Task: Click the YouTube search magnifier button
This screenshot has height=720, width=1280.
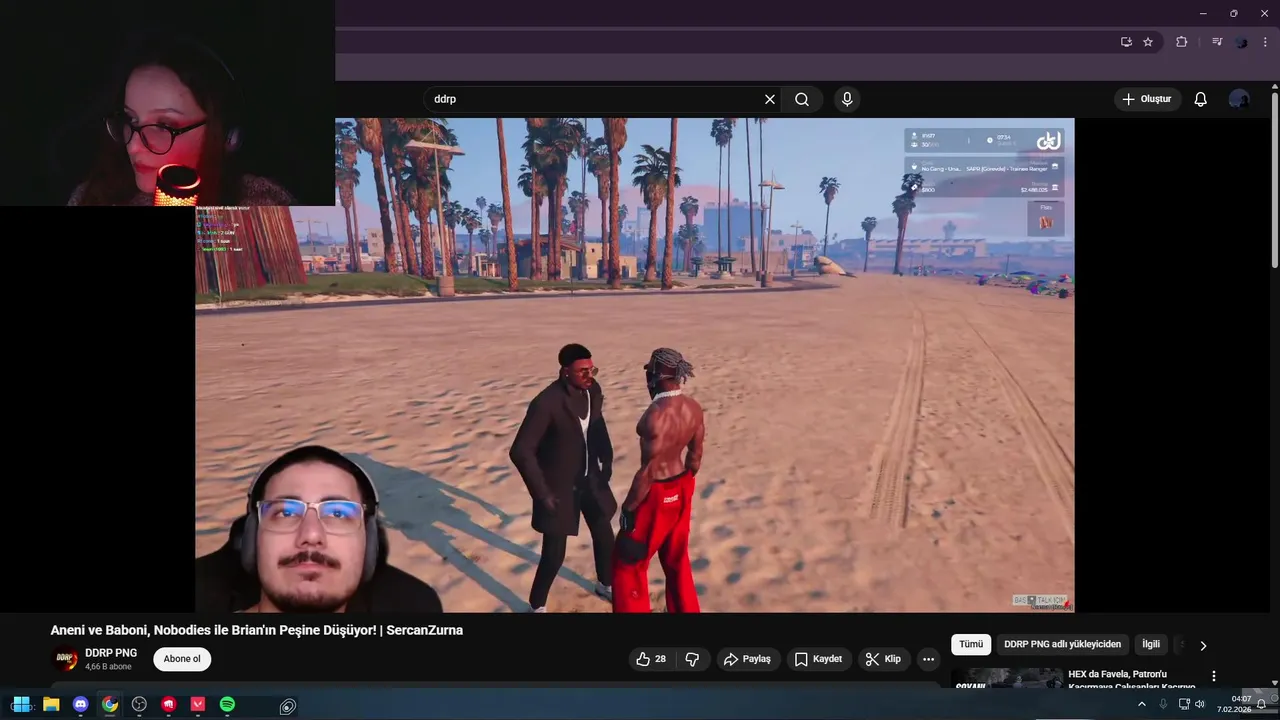Action: point(802,99)
